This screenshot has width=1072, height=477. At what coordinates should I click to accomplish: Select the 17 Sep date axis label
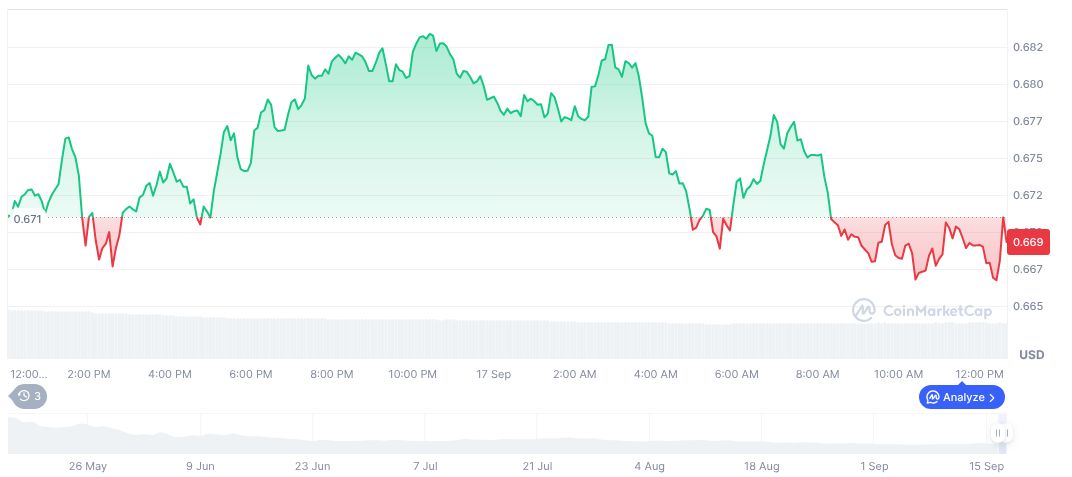494,374
